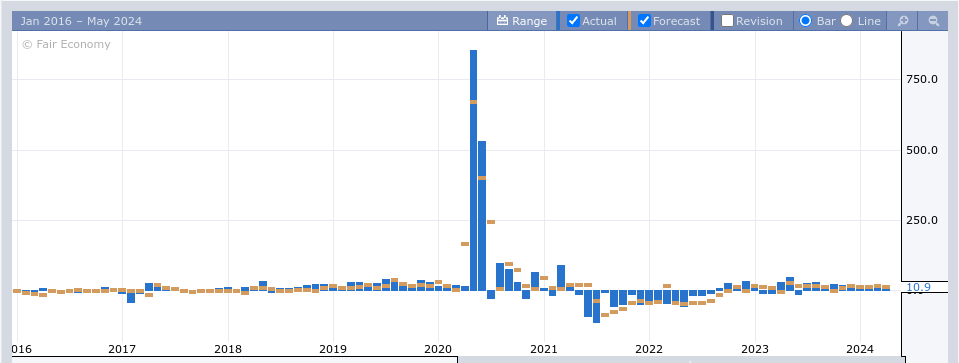
Task: Click the second tallest bar near 500
Action: pyautogui.click(x=482, y=216)
